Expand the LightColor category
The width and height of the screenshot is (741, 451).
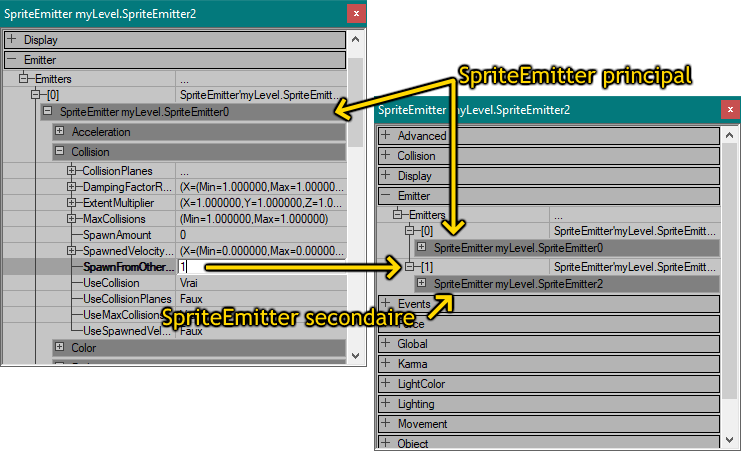[x=386, y=383]
